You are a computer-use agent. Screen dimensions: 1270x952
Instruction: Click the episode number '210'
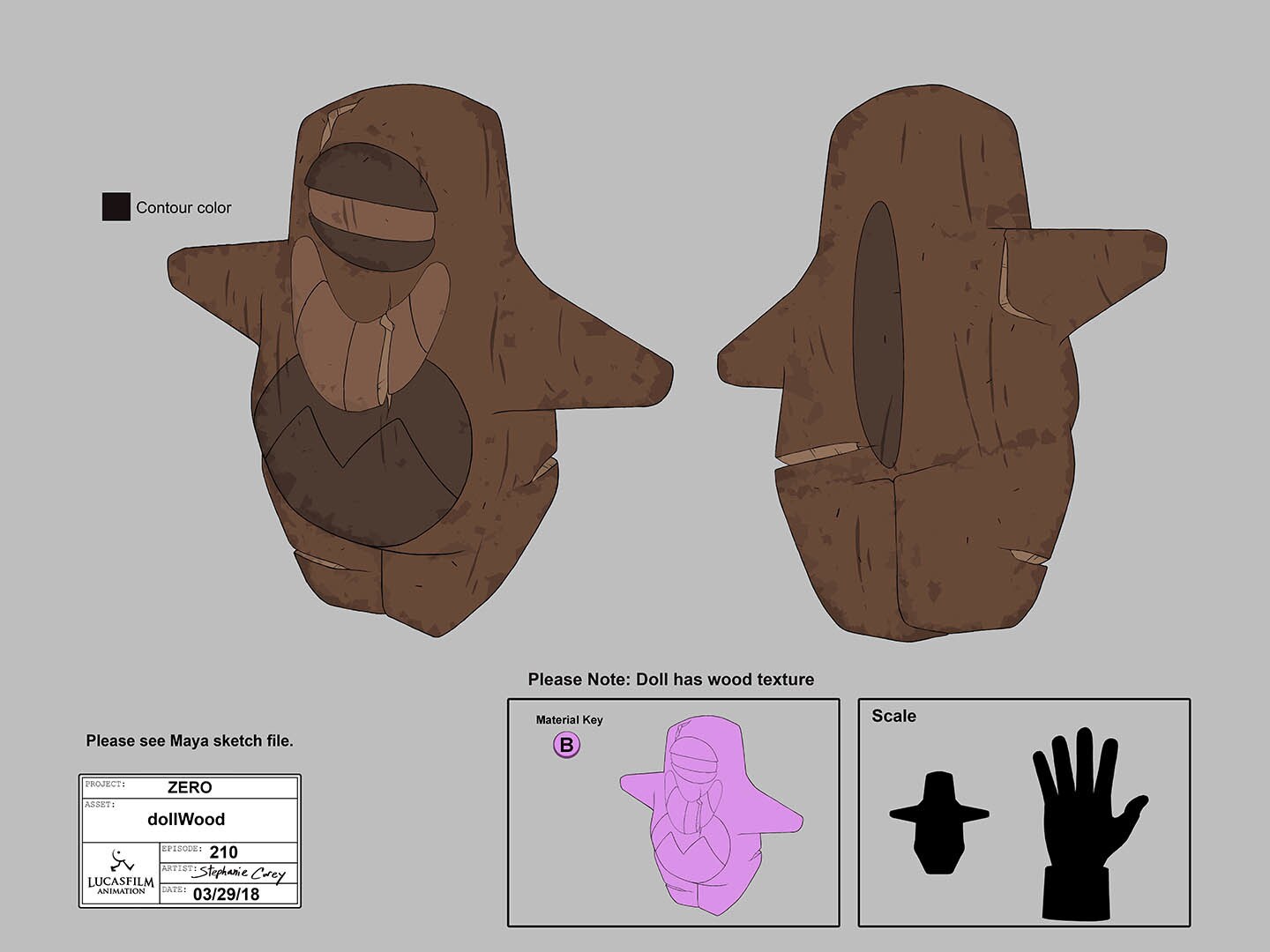point(224,852)
